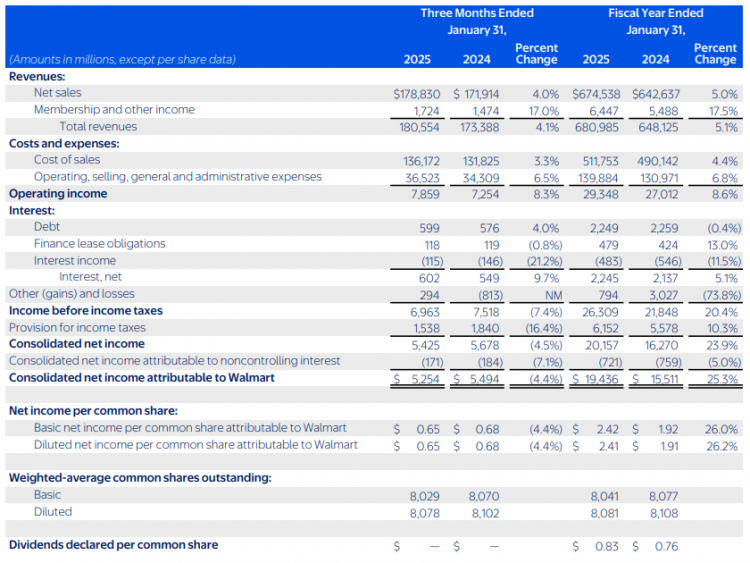The height and width of the screenshot is (563, 750).
Task: Click the 8.6% operating income change
Action: click(x=725, y=195)
